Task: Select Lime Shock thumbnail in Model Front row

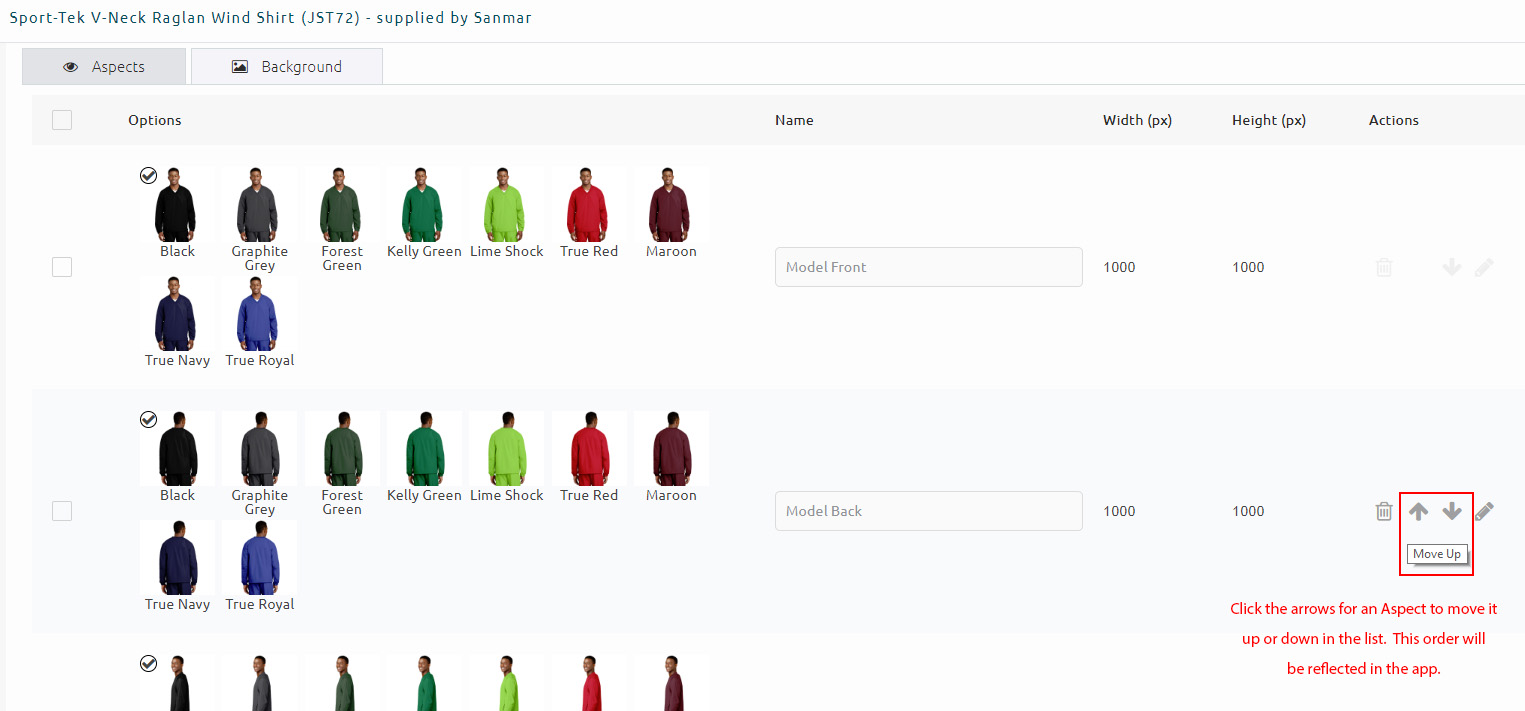Action: [x=506, y=205]
